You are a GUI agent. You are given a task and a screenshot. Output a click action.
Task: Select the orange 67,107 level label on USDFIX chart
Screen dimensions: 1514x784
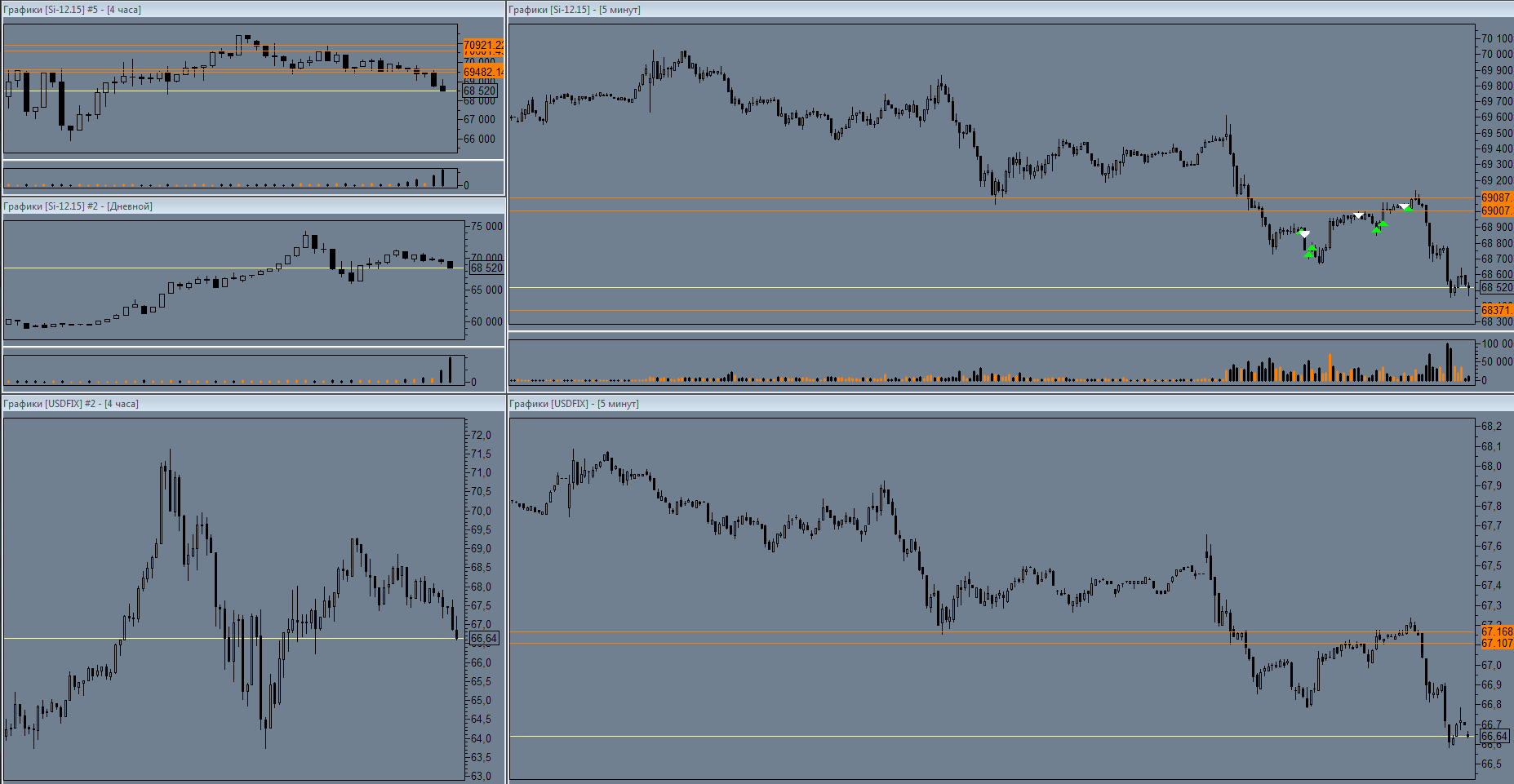pos(1496,643)
